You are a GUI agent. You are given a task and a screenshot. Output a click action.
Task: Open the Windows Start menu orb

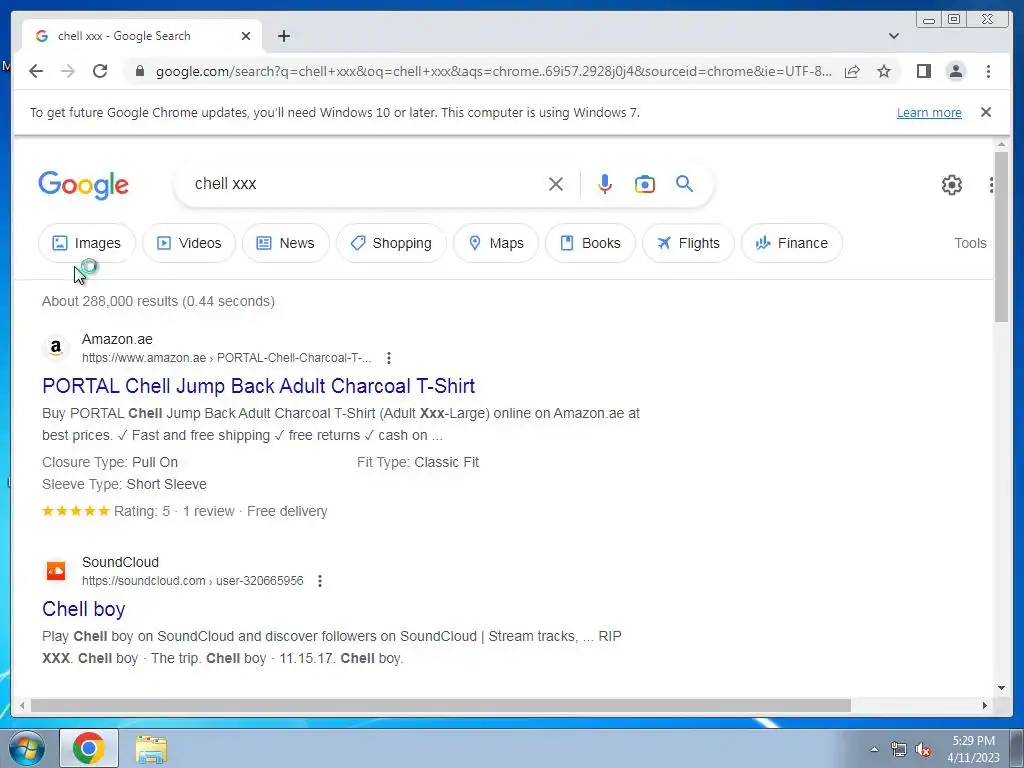tap(26, 748)
